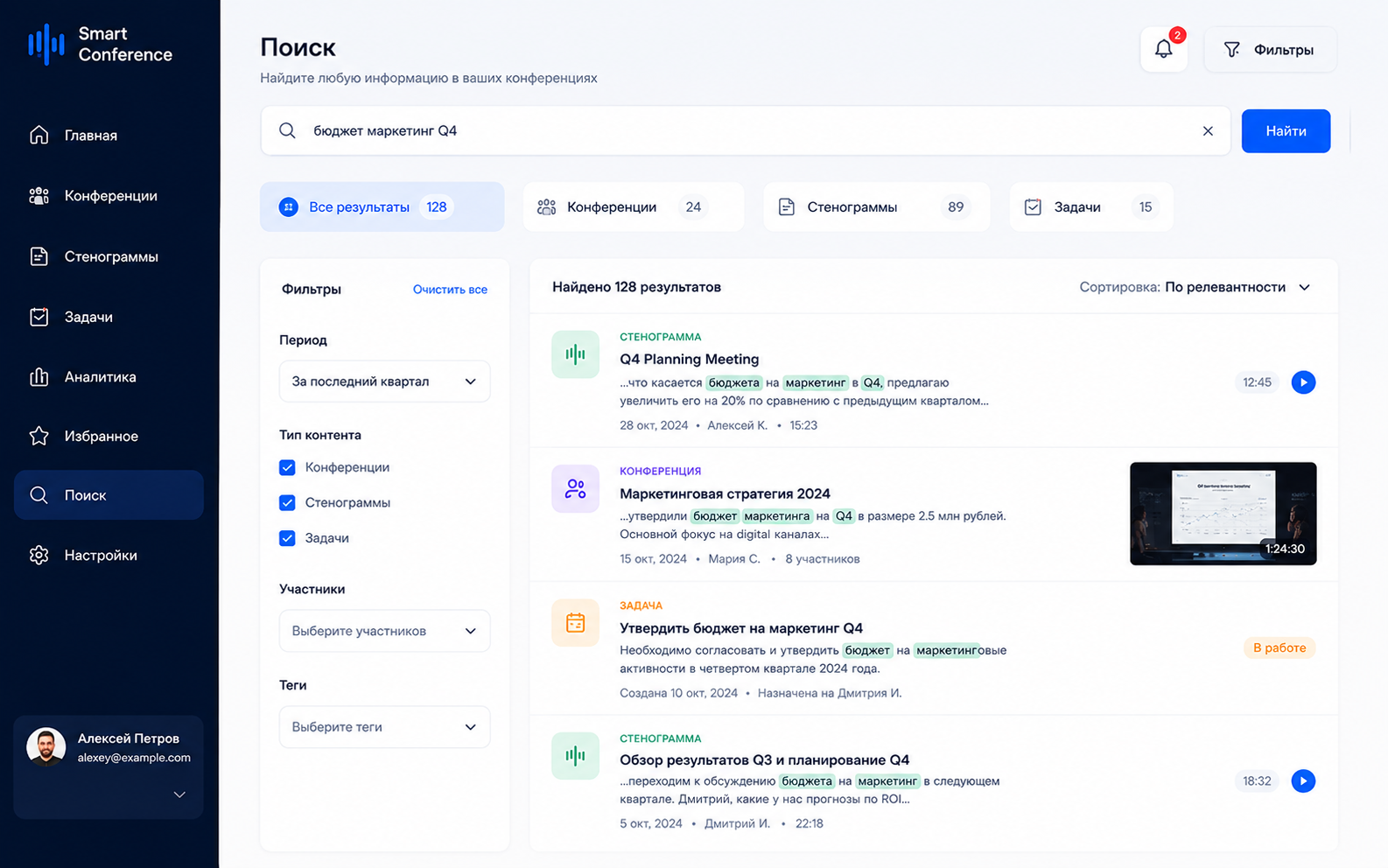Uncheck the Конференции content type checkbox

pyautogui.click(x=287, y=467)
